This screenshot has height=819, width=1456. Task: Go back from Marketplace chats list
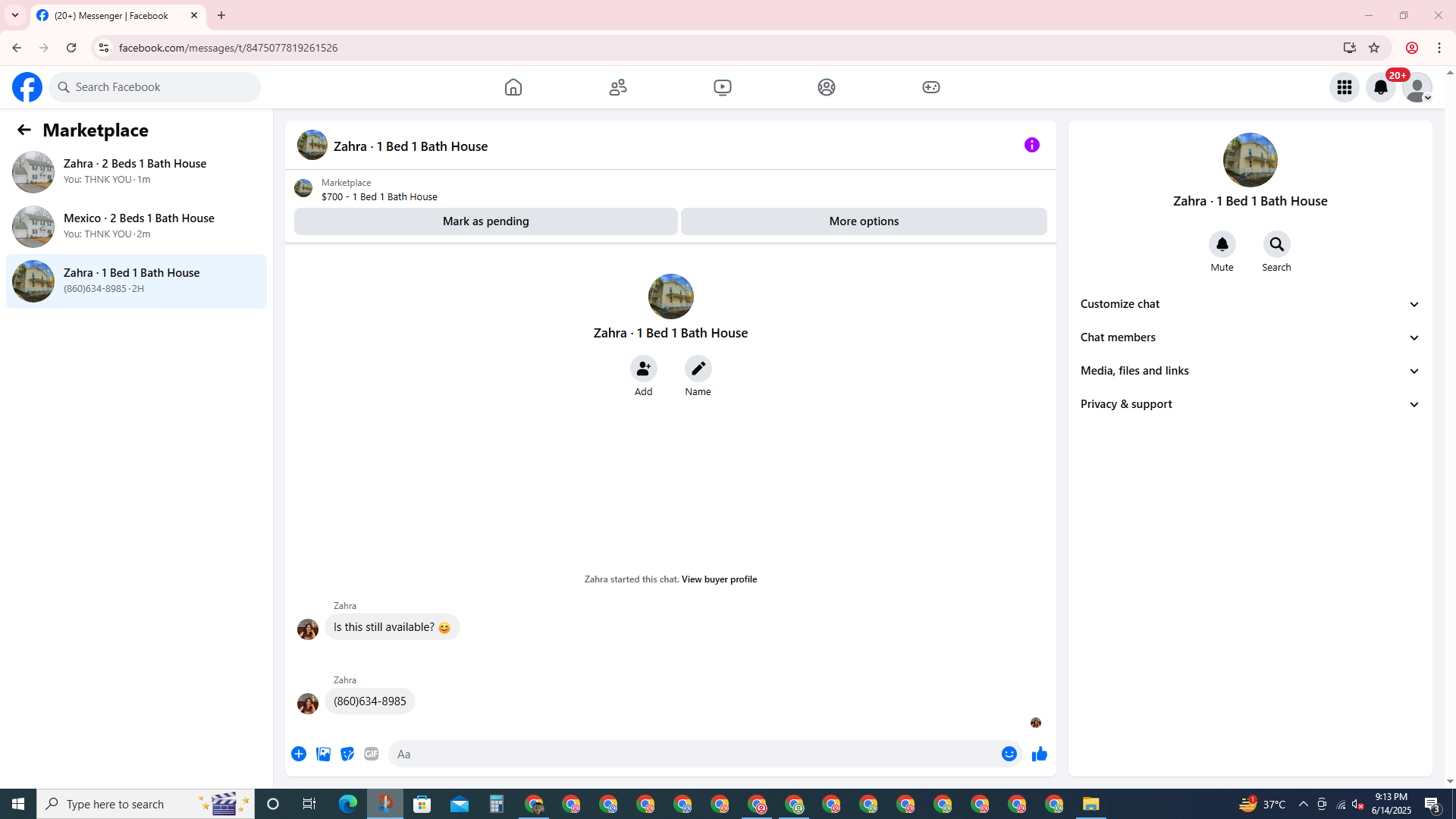tap(24, 130)
